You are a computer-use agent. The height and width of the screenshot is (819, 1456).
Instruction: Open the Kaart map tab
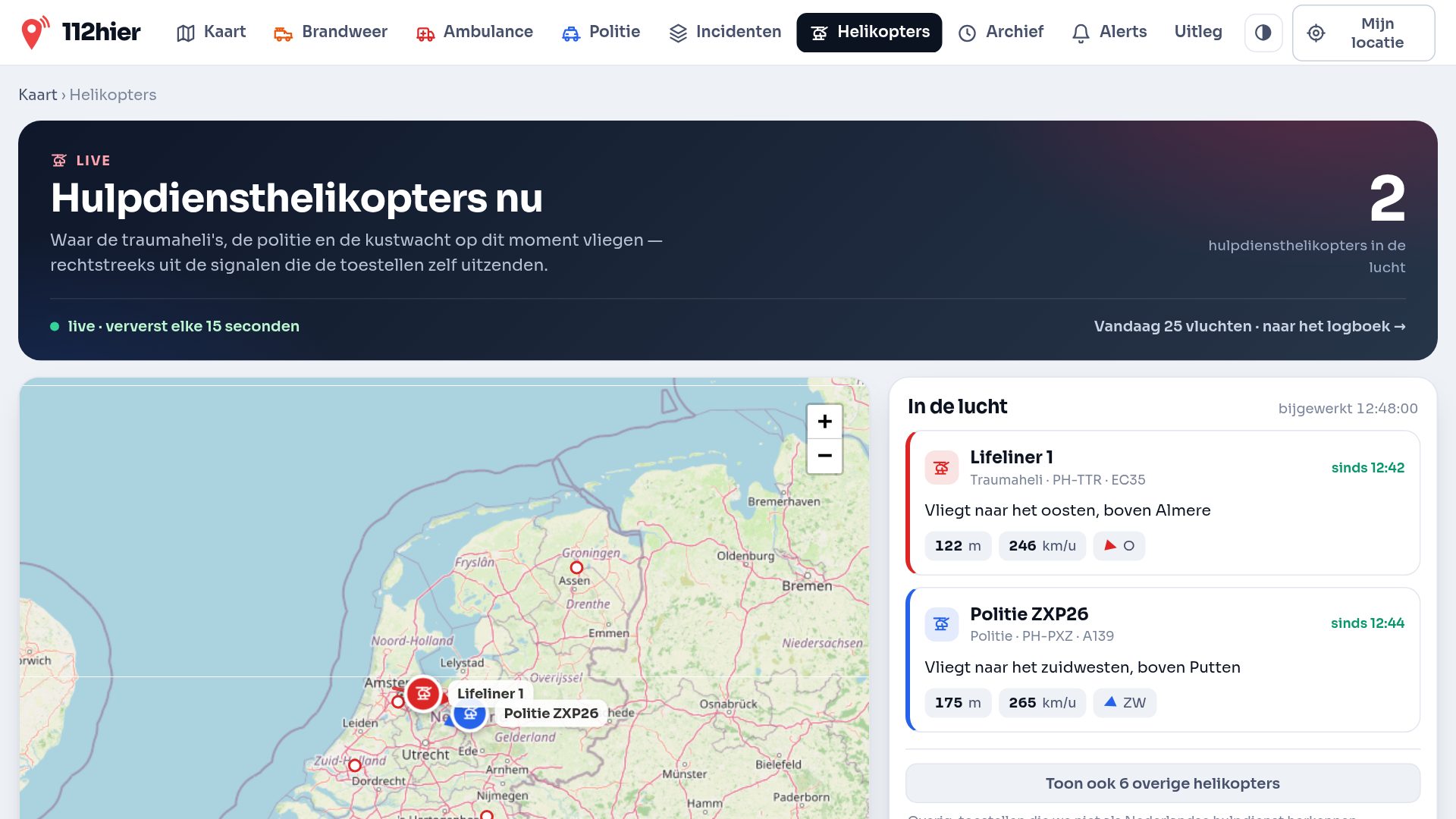pyautogui.click(x=211, y=32)
